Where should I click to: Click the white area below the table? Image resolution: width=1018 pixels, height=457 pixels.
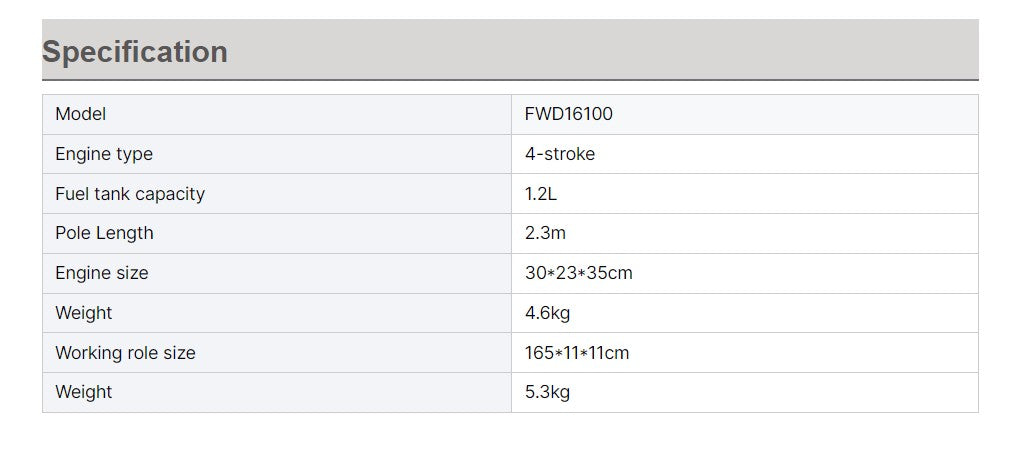click(x=510, y=436)
